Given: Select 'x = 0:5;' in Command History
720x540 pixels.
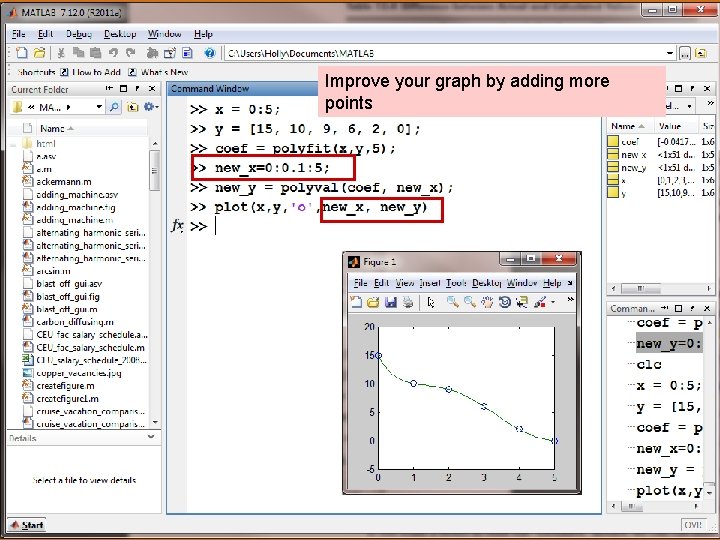Looking at the screenshot, I should (x=669, y=386).
